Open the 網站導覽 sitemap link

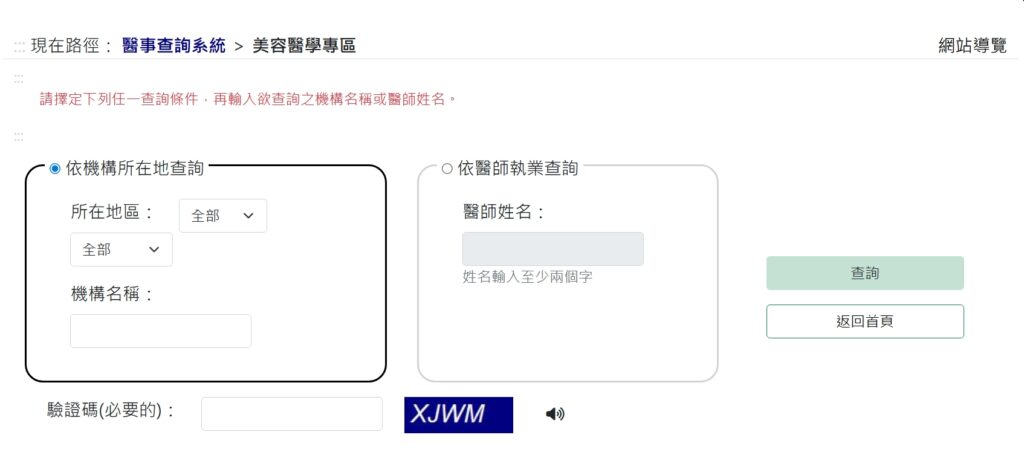point(972,45)
